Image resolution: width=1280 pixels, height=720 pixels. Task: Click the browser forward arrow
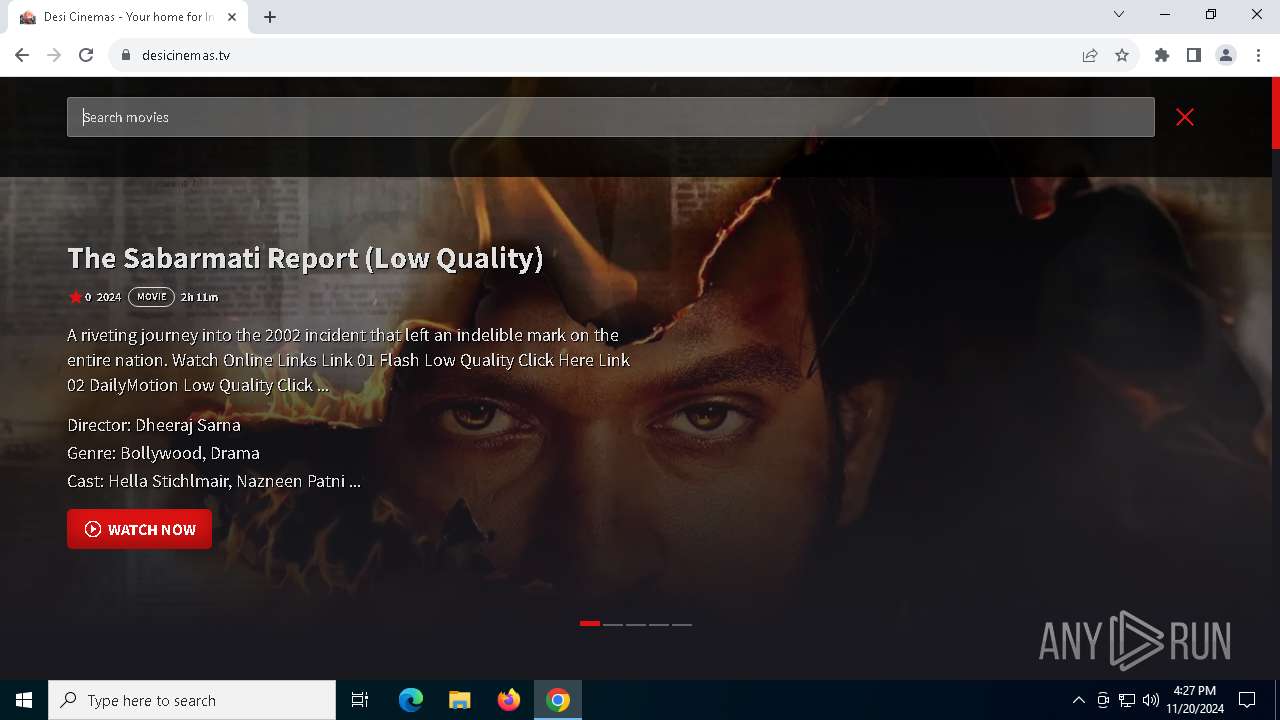[54, 55]
